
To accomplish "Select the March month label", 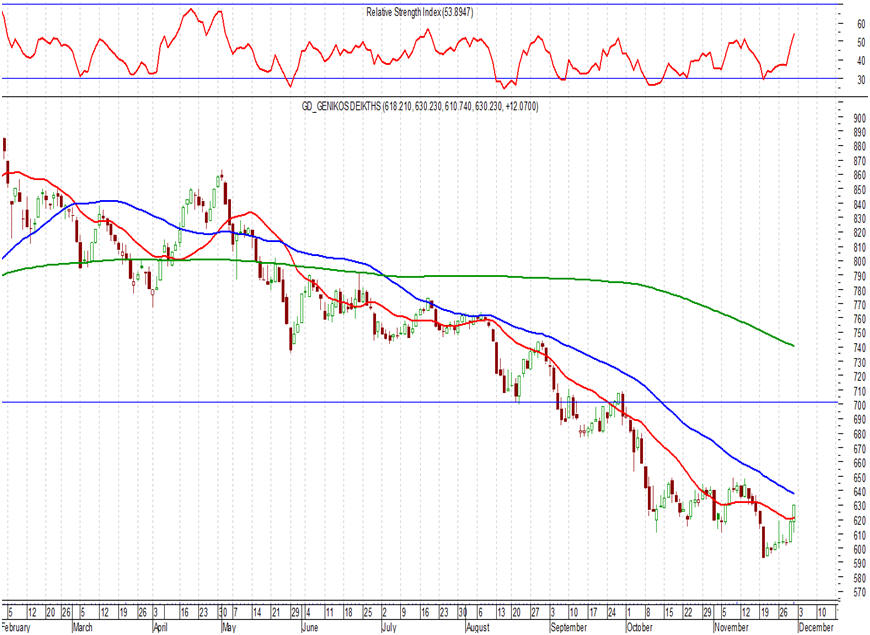I will 83,627.
